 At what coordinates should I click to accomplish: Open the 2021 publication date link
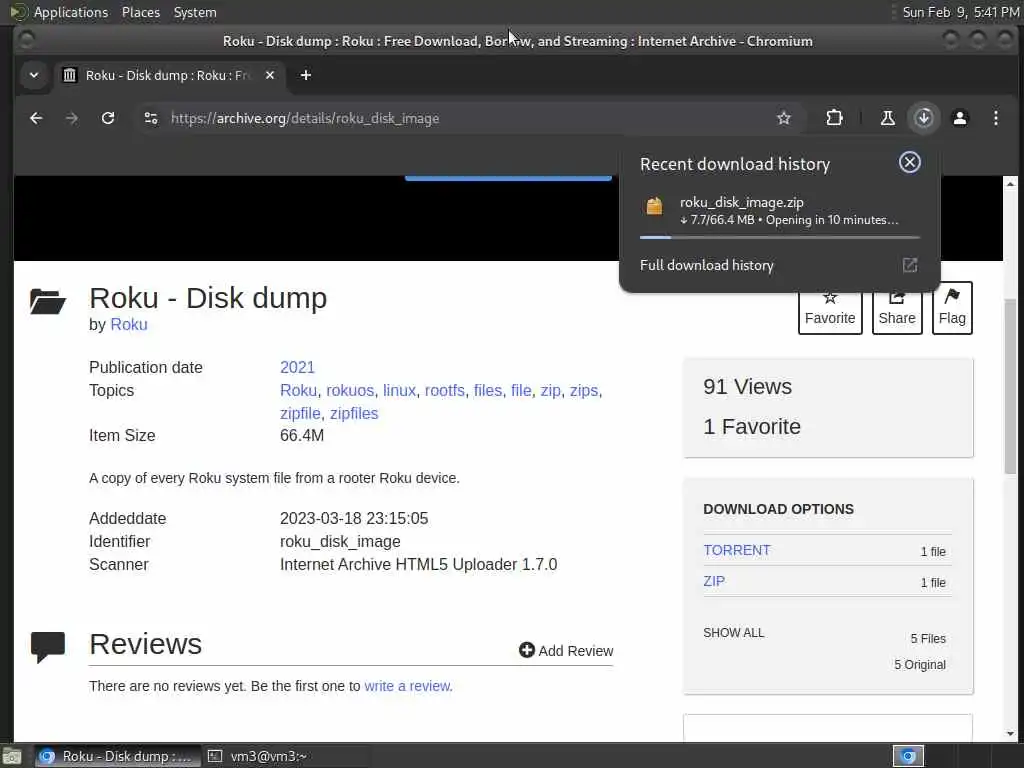point(297,367)
